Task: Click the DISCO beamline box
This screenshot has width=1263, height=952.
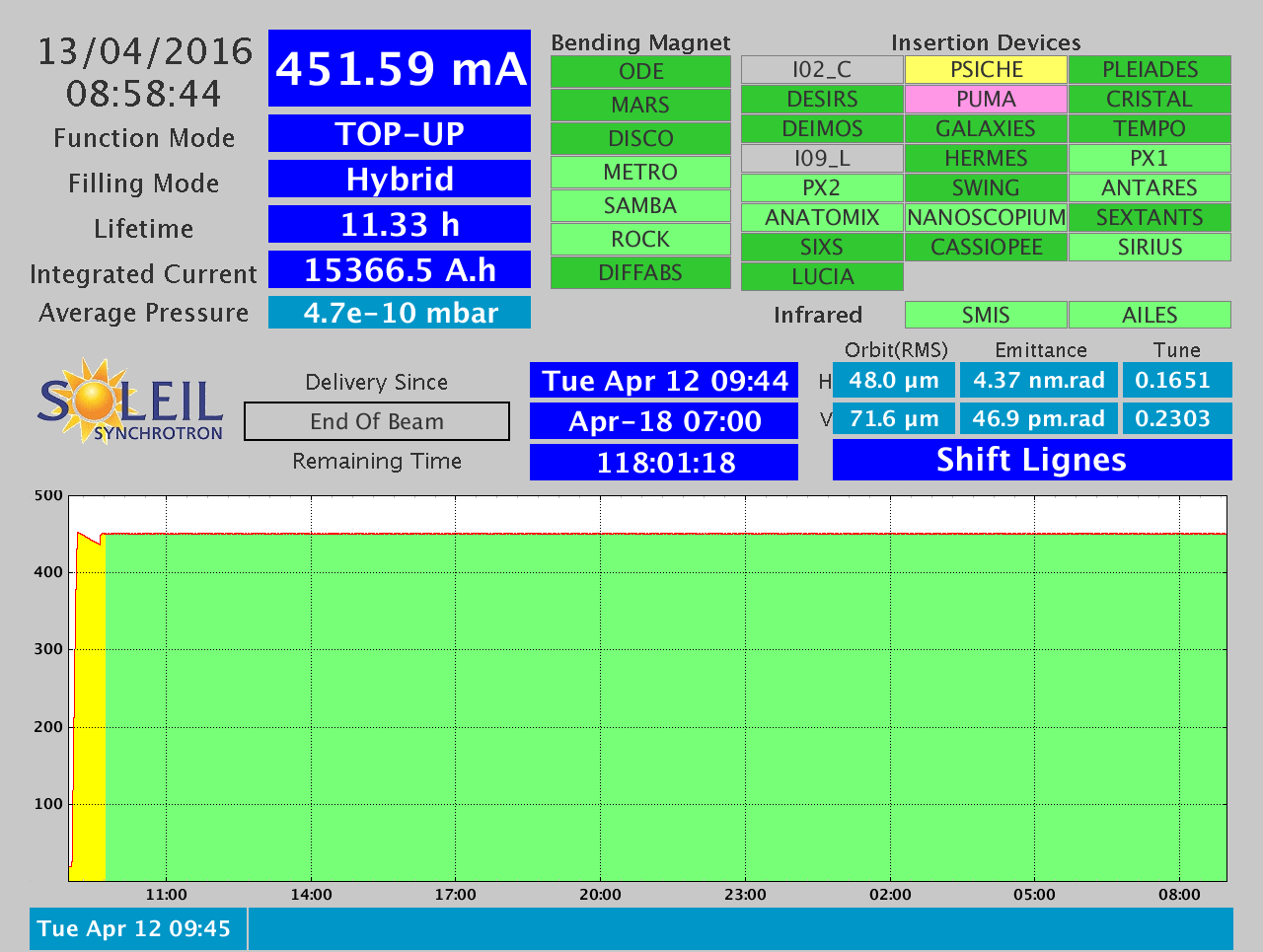Action: (640, 139)
